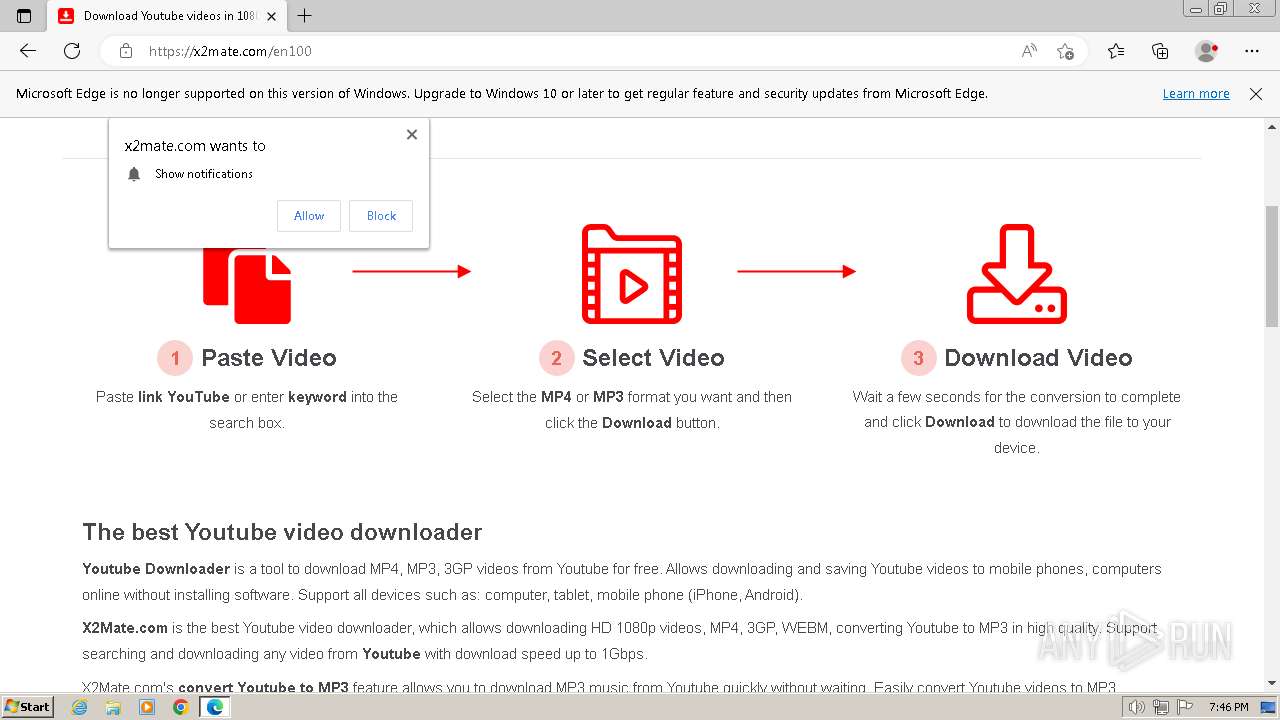Screen dimensions: 1280x720
Task: Close the Download Youtube videos tab
Action: click(x=271, y=16)
